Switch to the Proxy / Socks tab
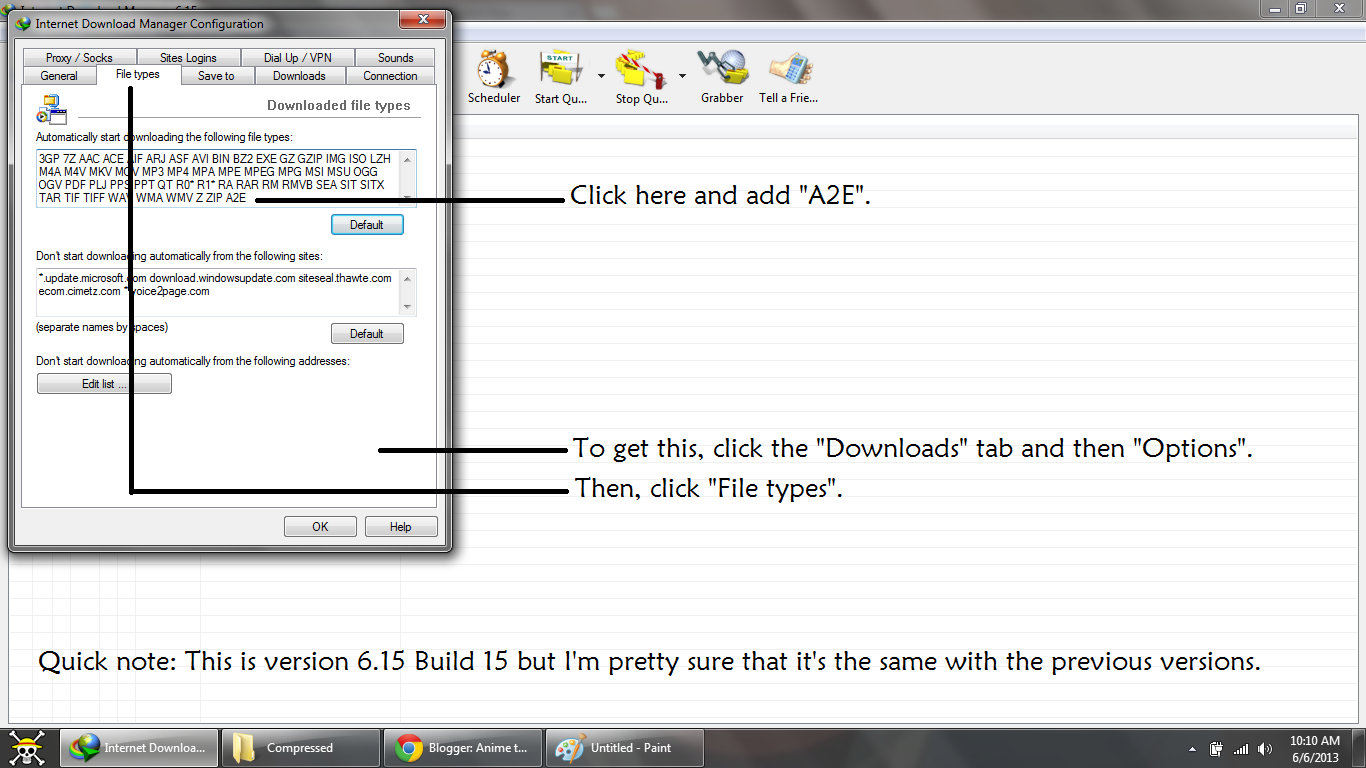Image resolution: width=1366 pixels, height=768 pixels. pos(79,58)
